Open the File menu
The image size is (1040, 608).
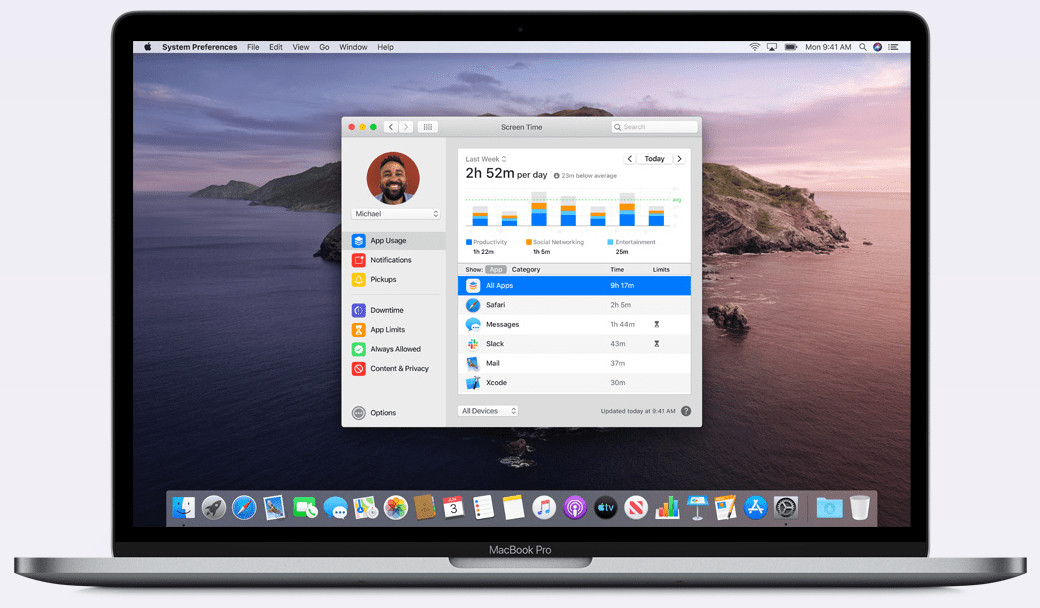[x=253, y=47]
